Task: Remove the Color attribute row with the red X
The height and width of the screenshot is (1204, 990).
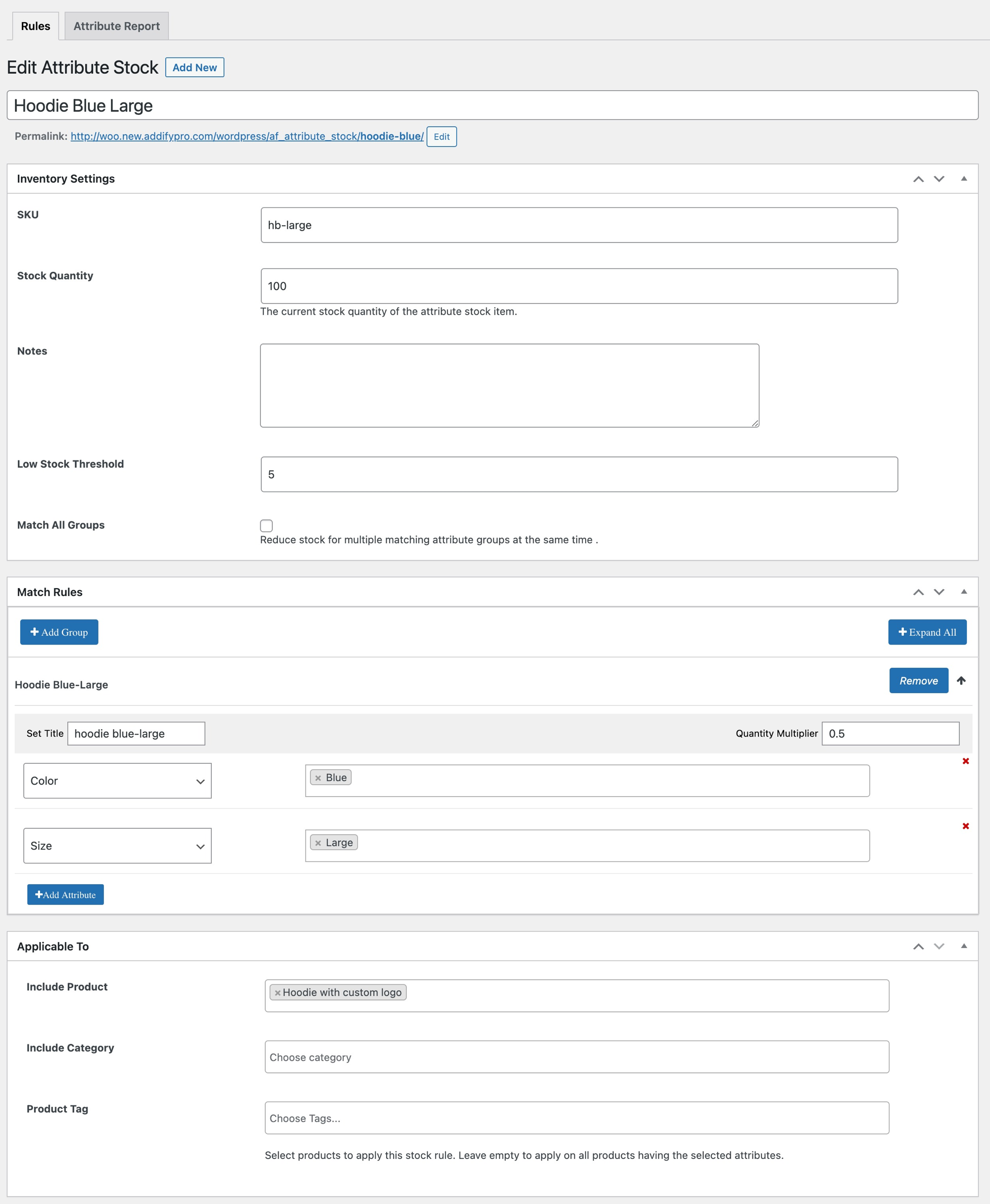Action: (966, 761)
